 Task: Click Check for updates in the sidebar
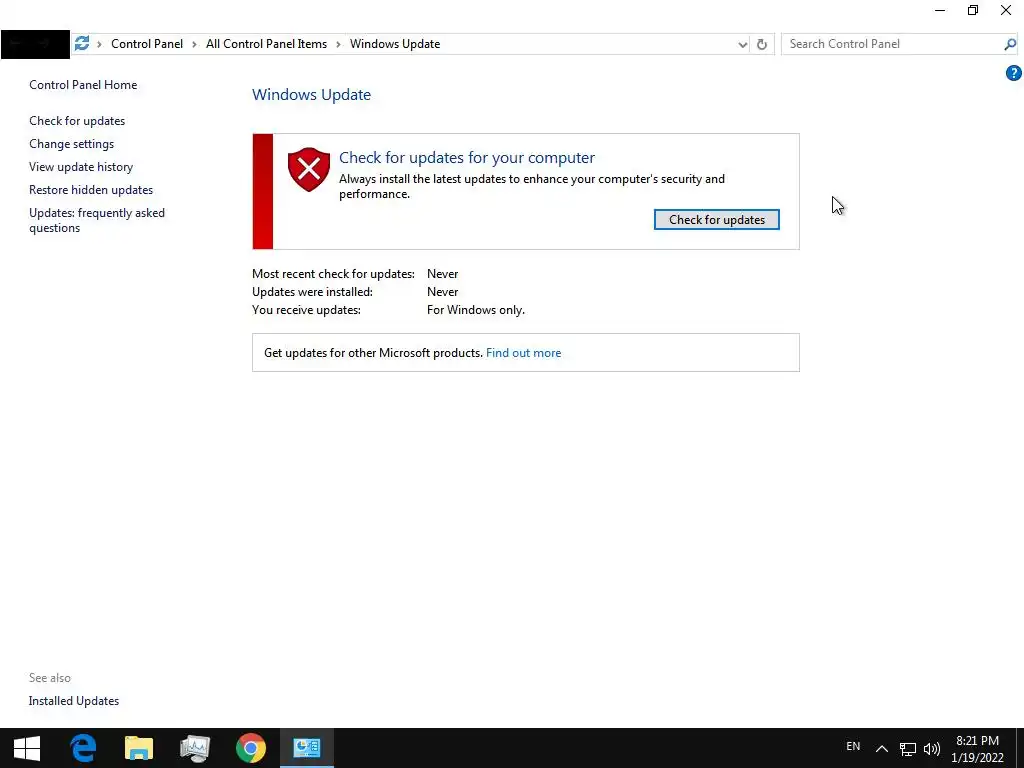click(x=77, y=121)
